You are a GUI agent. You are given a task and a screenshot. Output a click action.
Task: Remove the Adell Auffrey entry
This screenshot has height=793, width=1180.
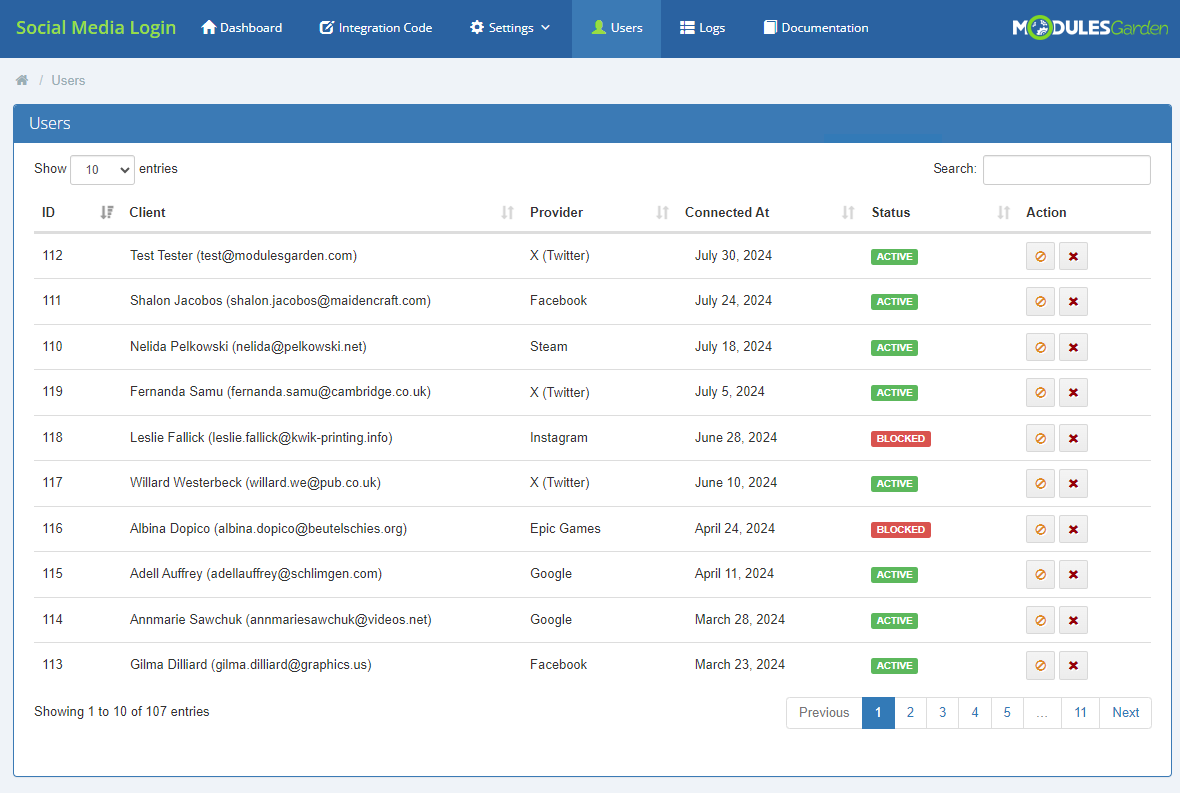(1073, 575)
